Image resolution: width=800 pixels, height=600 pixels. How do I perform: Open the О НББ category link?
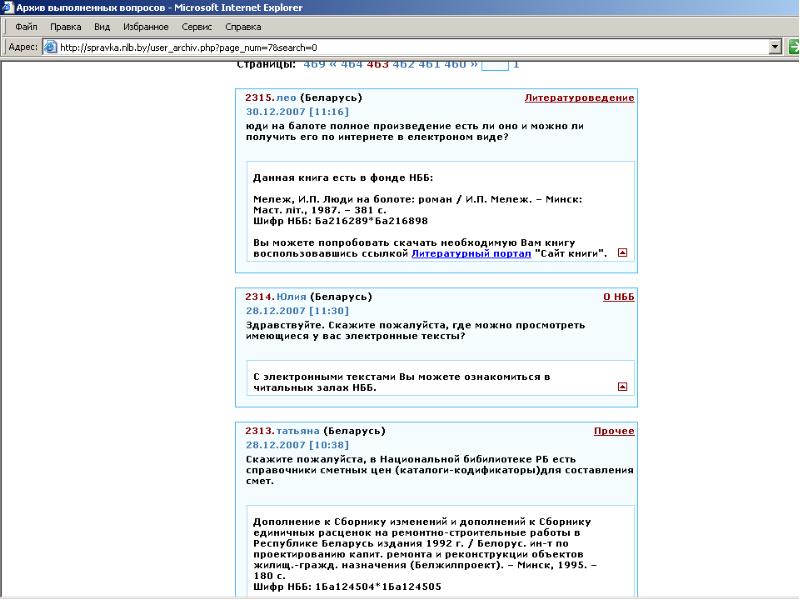(618, 297)
